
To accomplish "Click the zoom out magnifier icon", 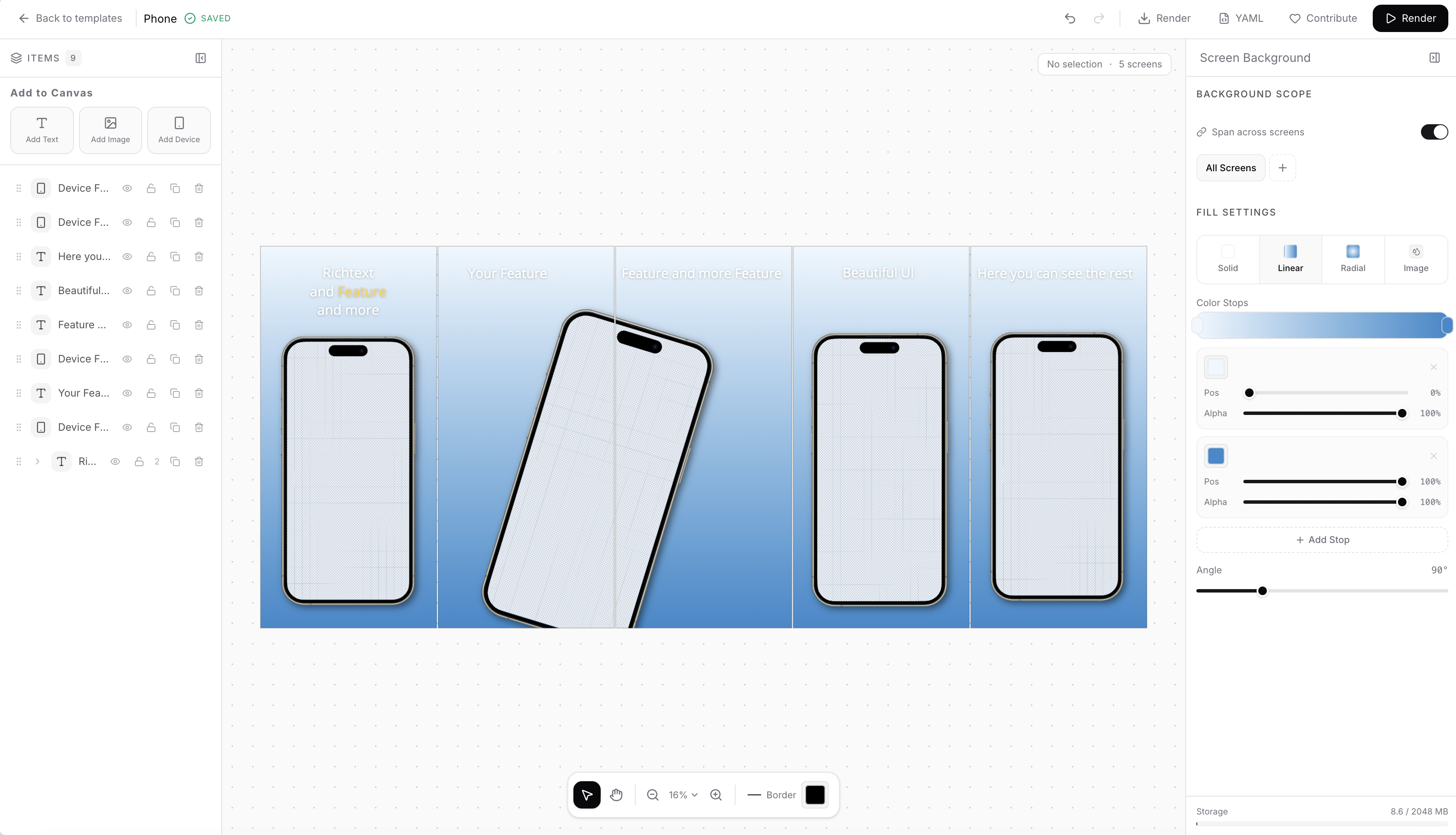I will point(652,795).
